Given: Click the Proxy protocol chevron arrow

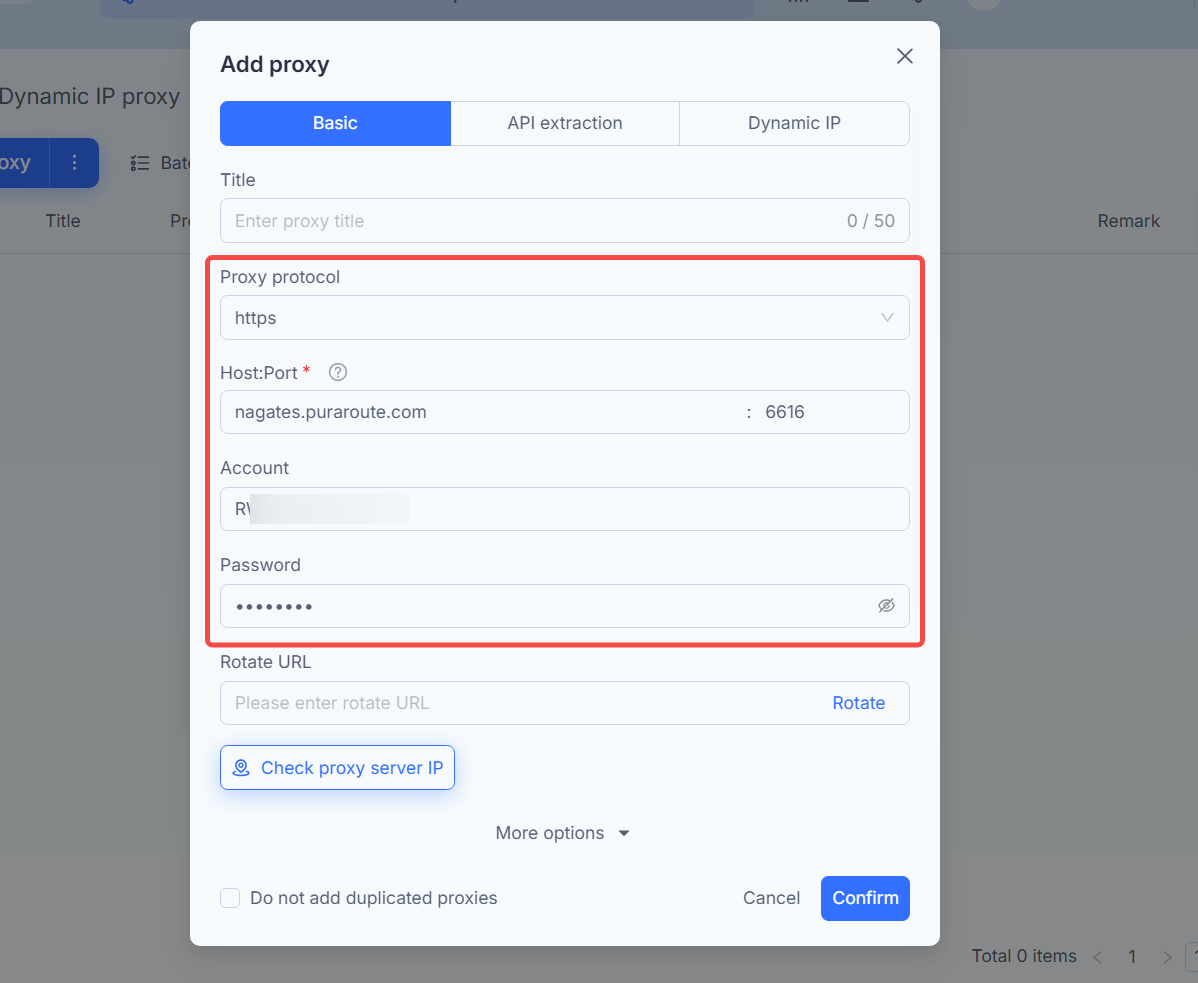Looking at the screenshot, I should (887, 318).
